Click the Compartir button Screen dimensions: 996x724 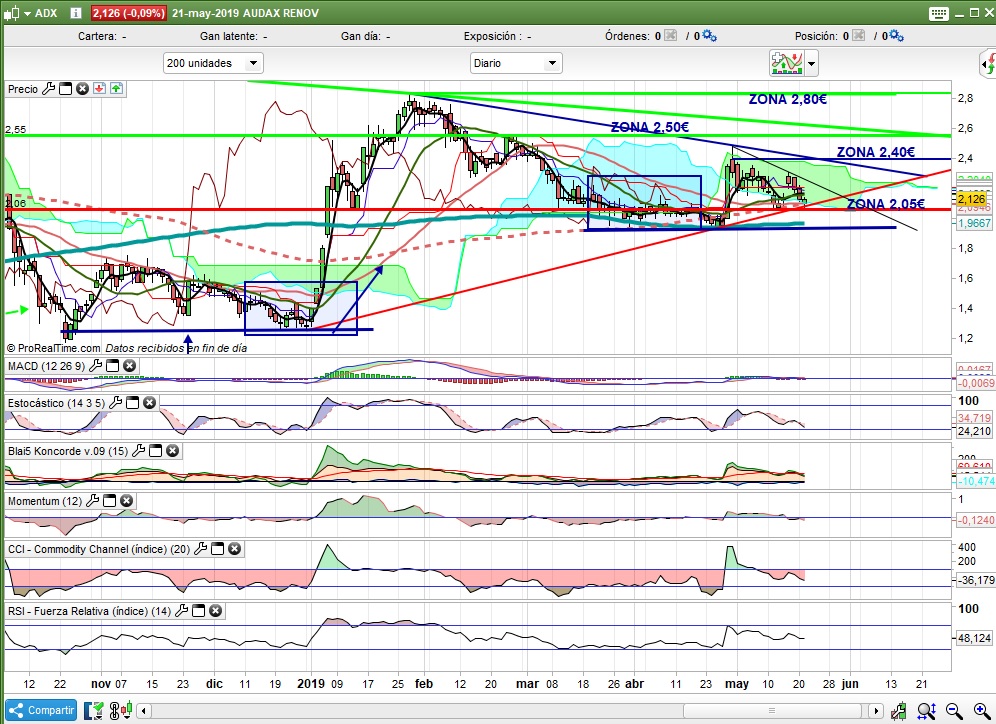tap(40, 710)
